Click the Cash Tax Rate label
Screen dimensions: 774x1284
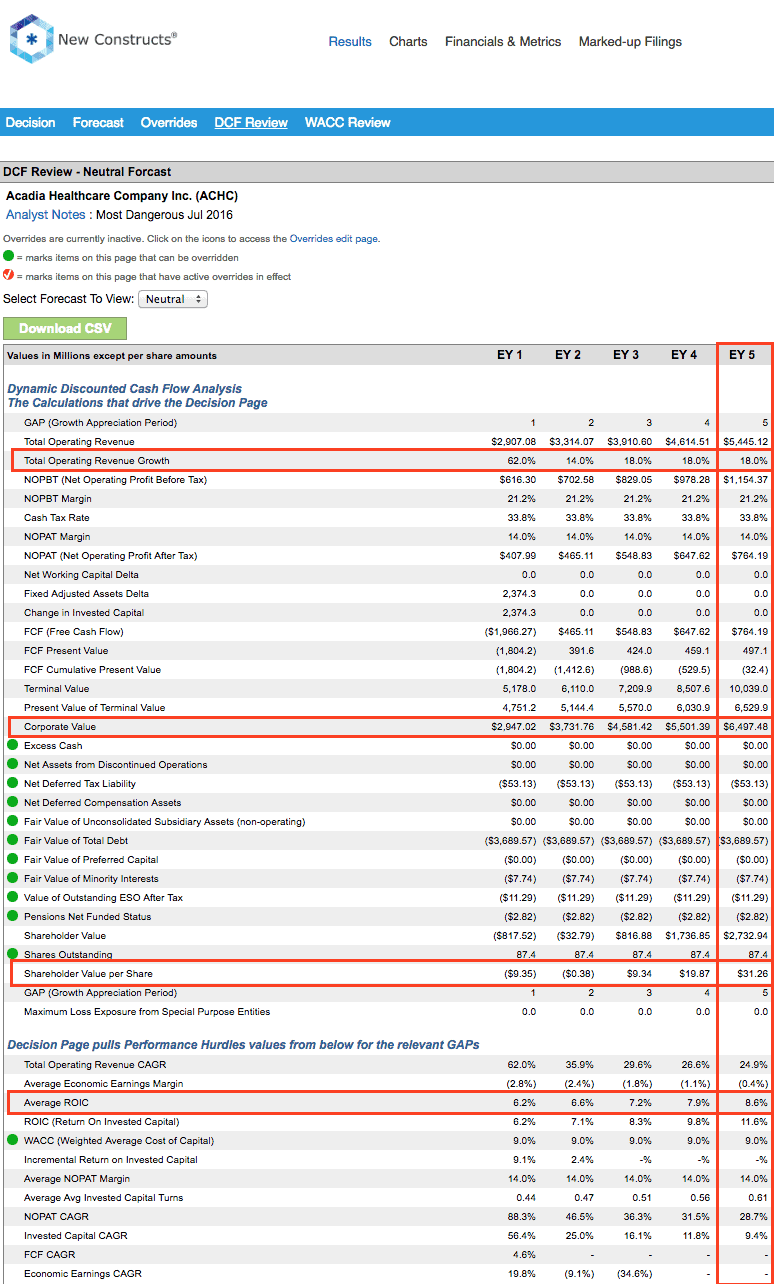click(57, 518)
